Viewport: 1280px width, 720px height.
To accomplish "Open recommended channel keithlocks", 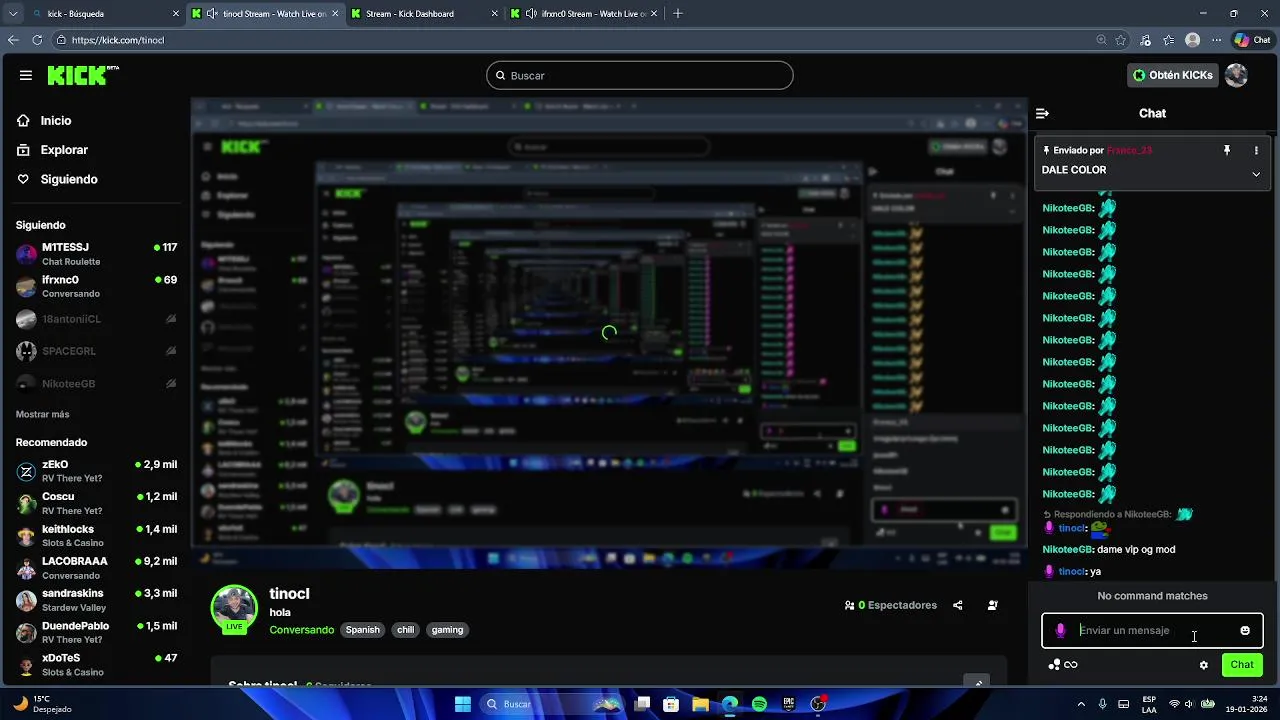I will [96, 535].
